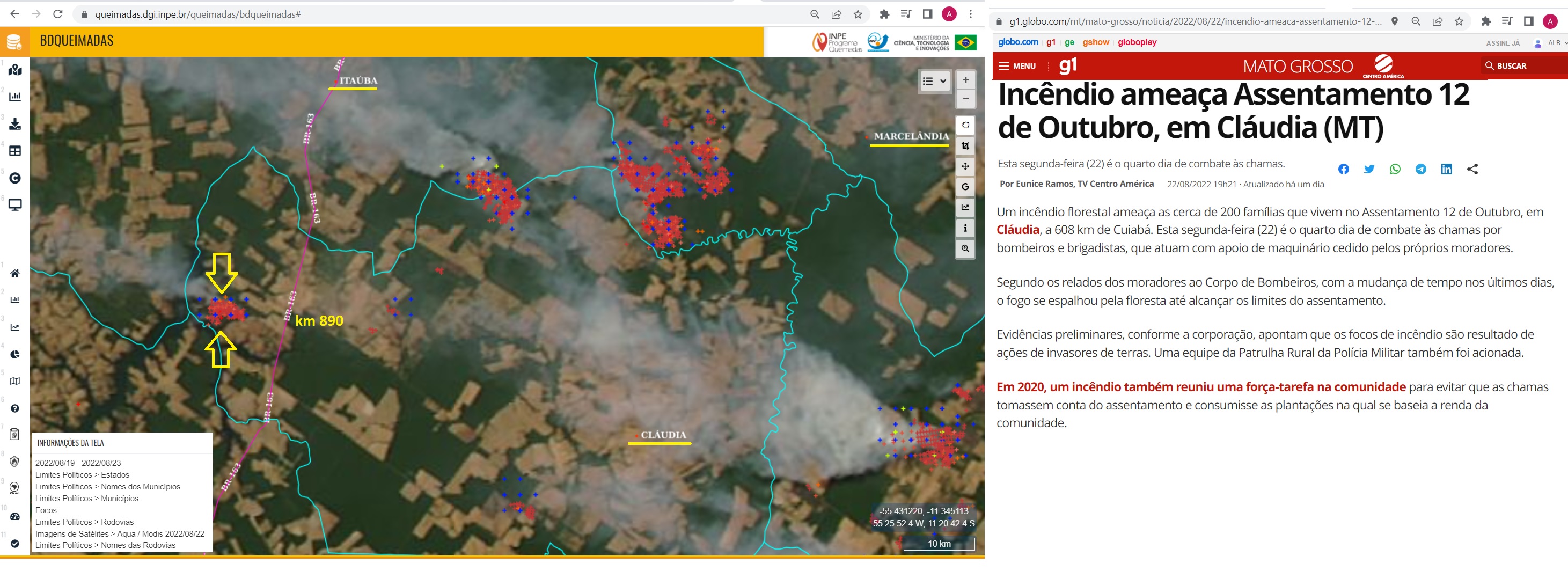Image resolution: width=1568 pixels, height=571 pixels.
Task: Click the four-arrow move tool on map
Action: (965, 166)
